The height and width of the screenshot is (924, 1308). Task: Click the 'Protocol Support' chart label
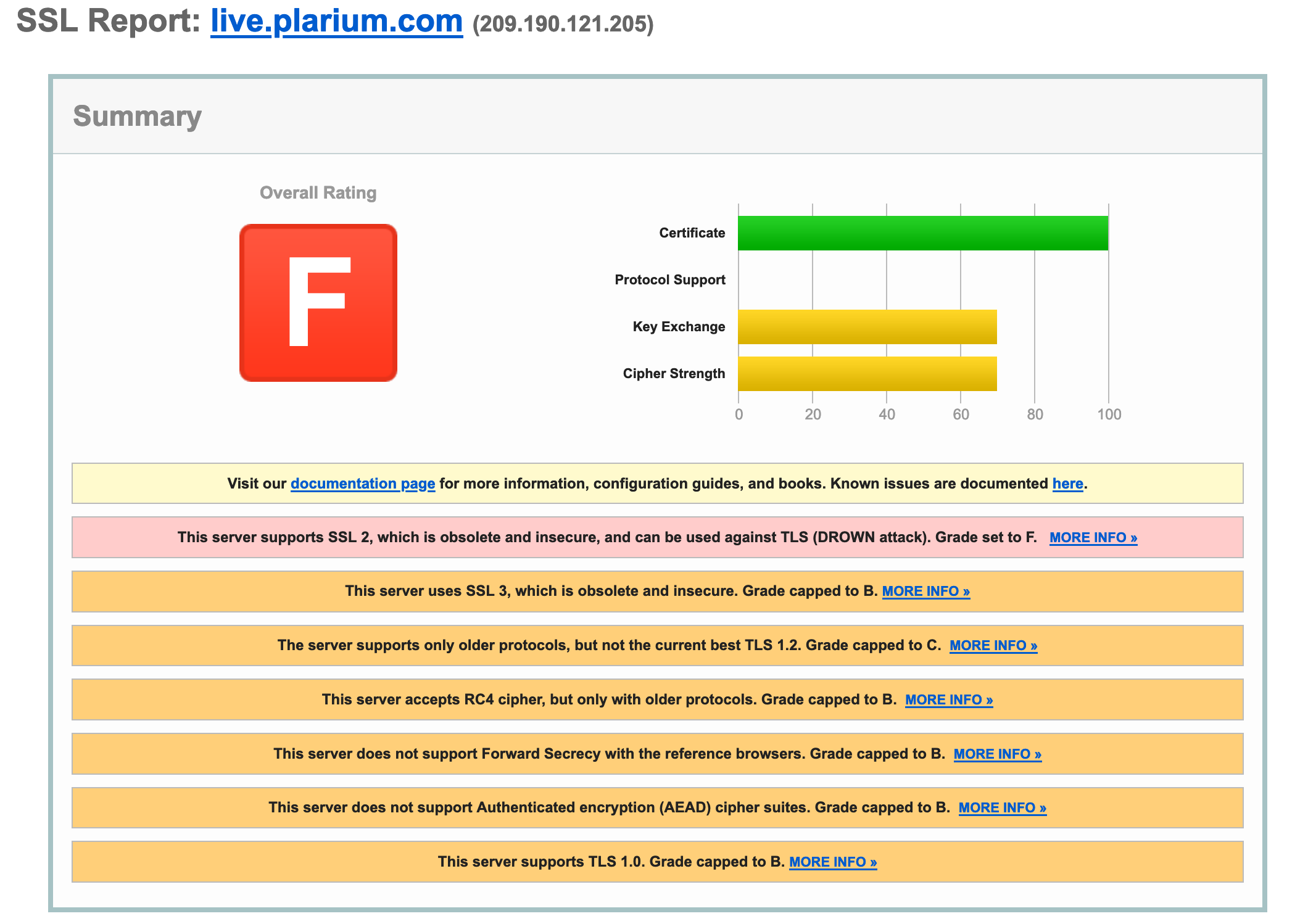[x=670, y=280]
